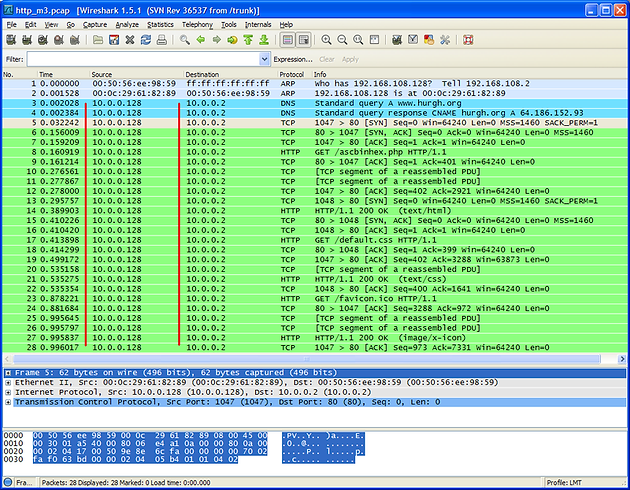Close the capture file via X icon
The width and height of the screenshot is (630, 490).
[x=130, y=40]
